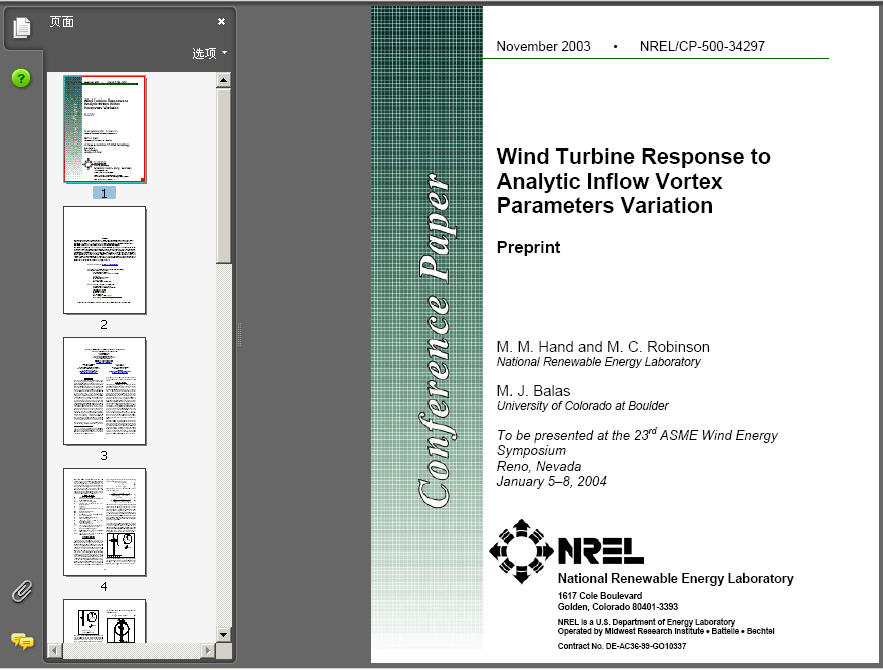Select the partially visible page 5 thumbnail
This screenshot has width=883, height=670.
[x=105, y=621]
